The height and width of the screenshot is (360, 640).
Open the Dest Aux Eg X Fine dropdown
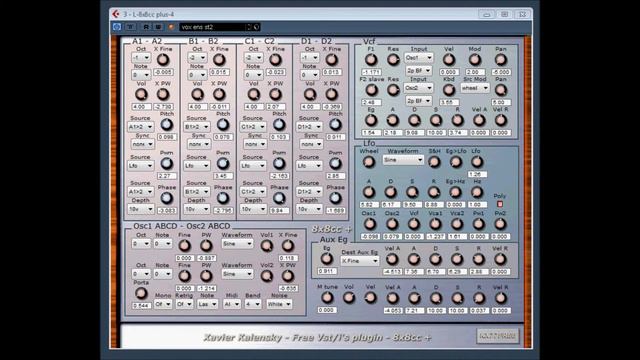[x=360, y=260]
